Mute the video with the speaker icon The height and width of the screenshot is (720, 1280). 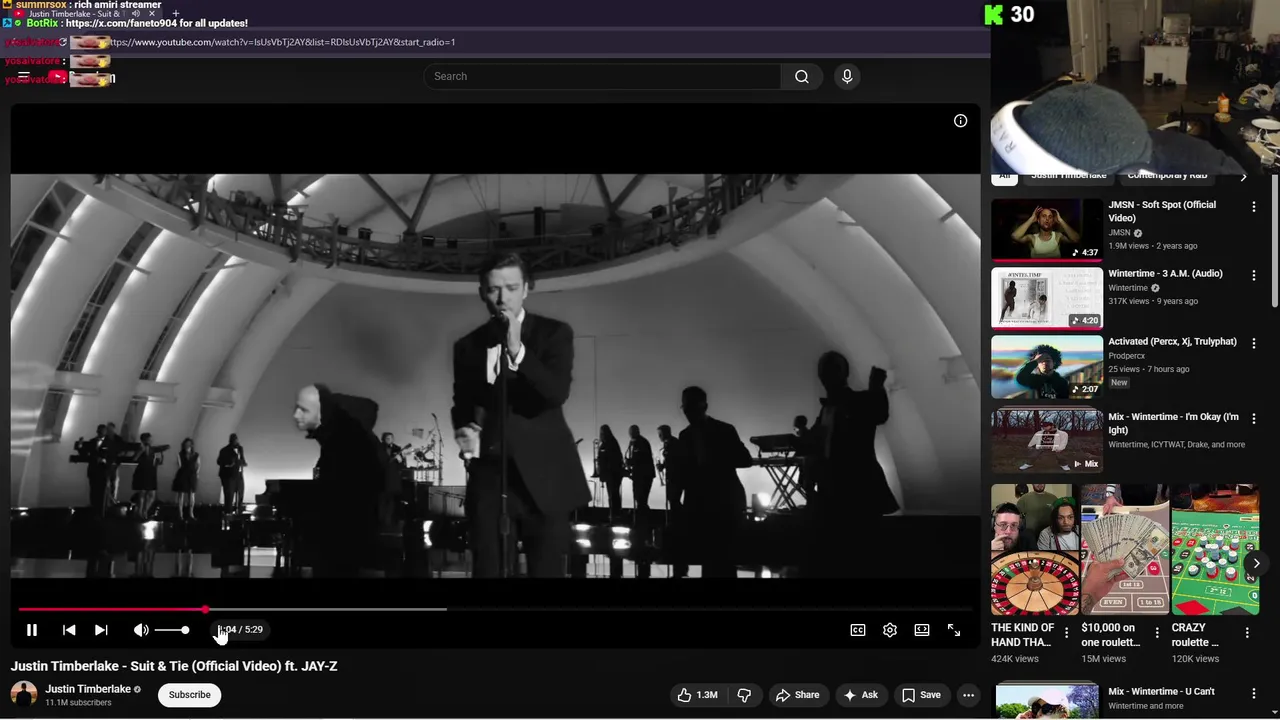coord(141,630)
